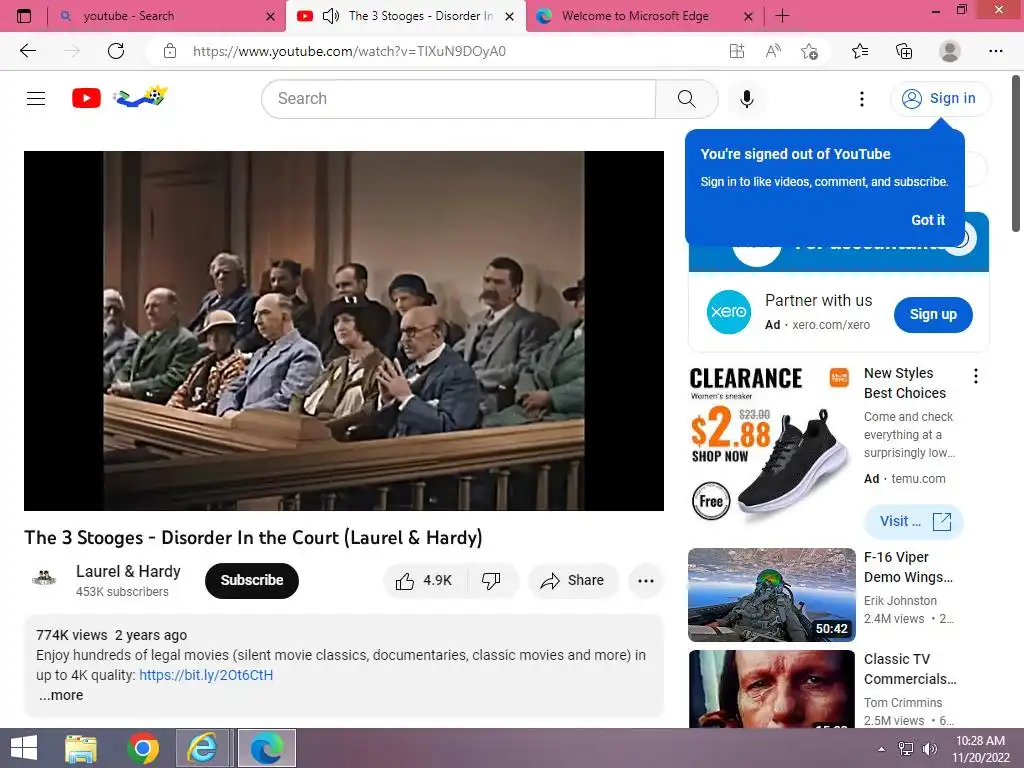1024x768 pixels.
Task: Close the youtube - Search tab
Action: pos(270,16)
